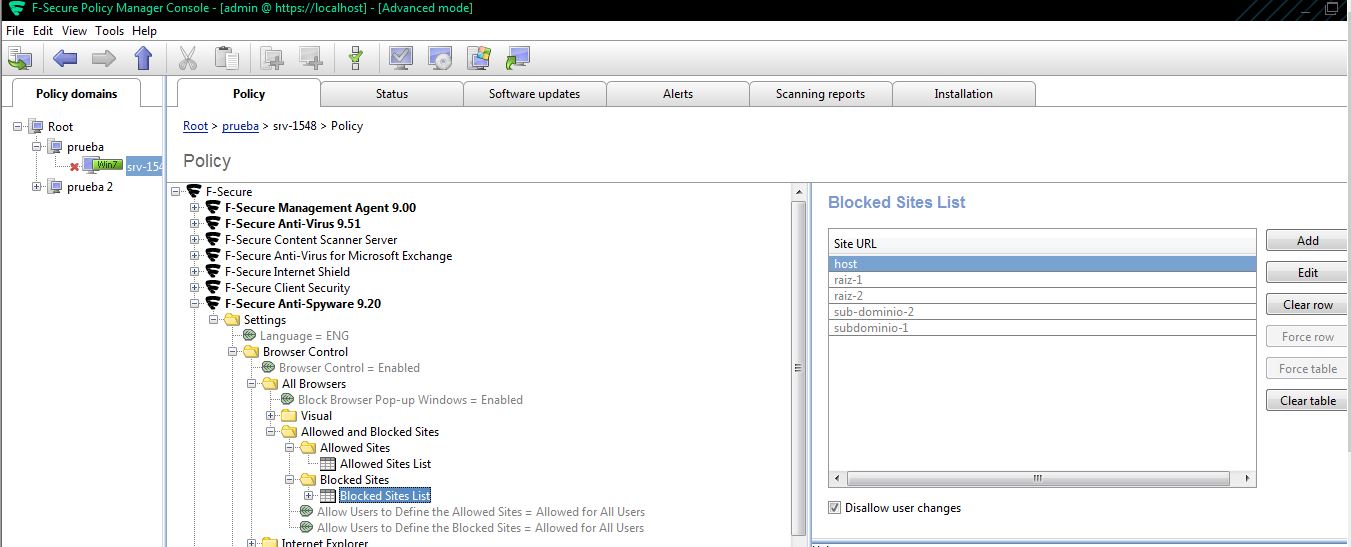Click the Root domain computer icon

pos(36,127)
